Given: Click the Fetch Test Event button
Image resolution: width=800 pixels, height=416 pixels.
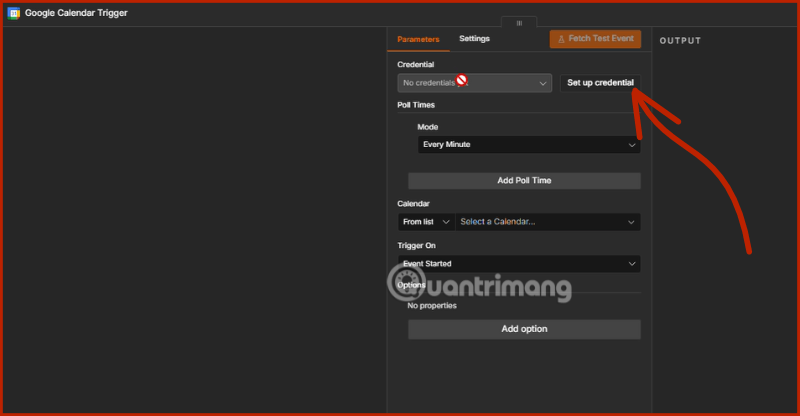Looking at the screenshot, I should [x=595, y=39].
